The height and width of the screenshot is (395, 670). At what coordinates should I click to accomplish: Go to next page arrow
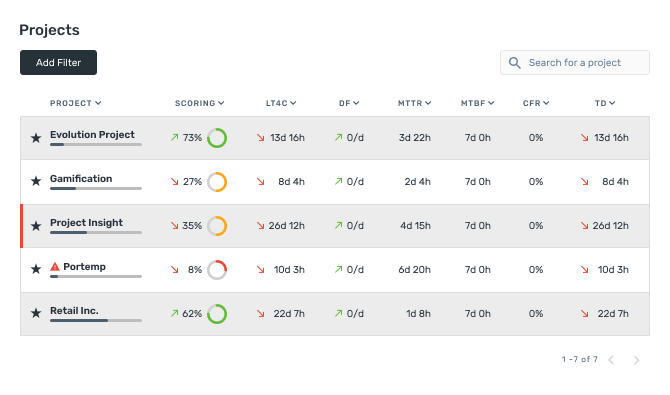[636, 360]
